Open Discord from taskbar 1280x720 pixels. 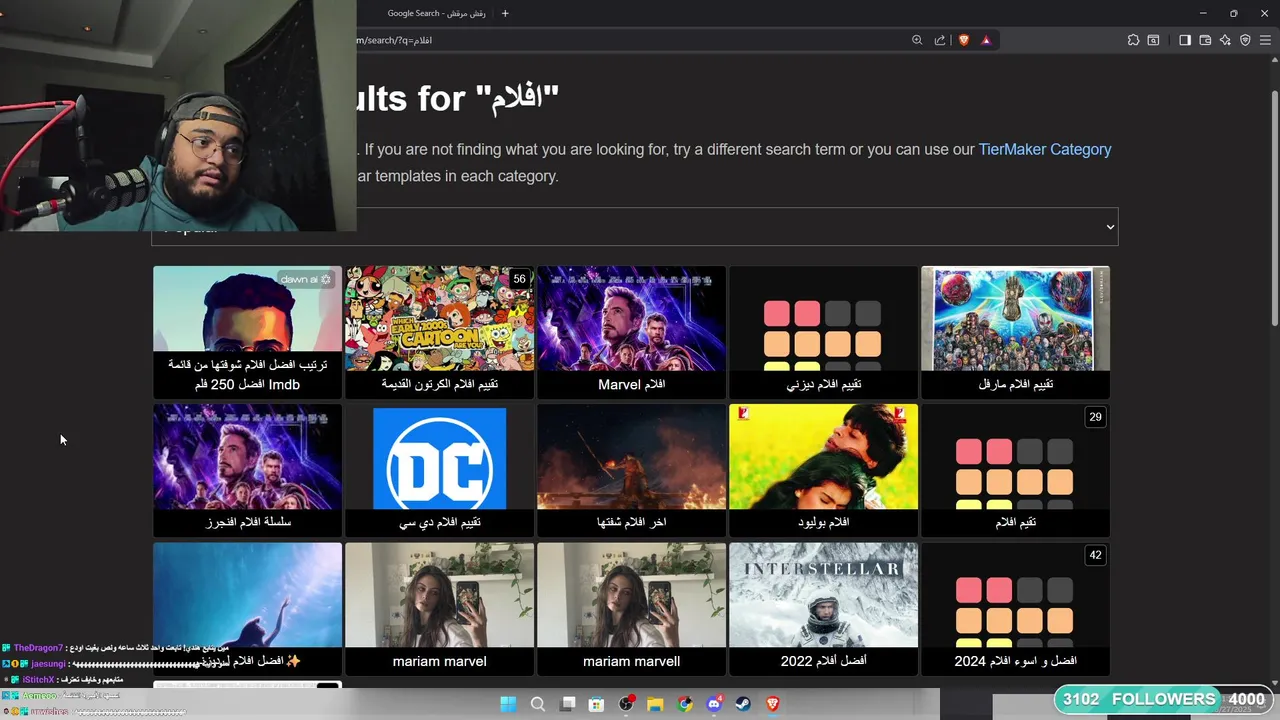(x=714, y=704)
